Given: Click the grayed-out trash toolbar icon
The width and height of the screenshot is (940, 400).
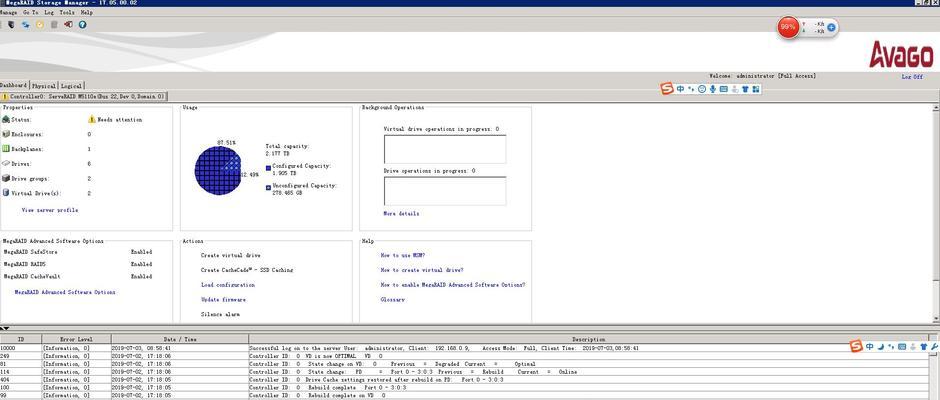Looking at the screenshot, I should coord(54,25).
